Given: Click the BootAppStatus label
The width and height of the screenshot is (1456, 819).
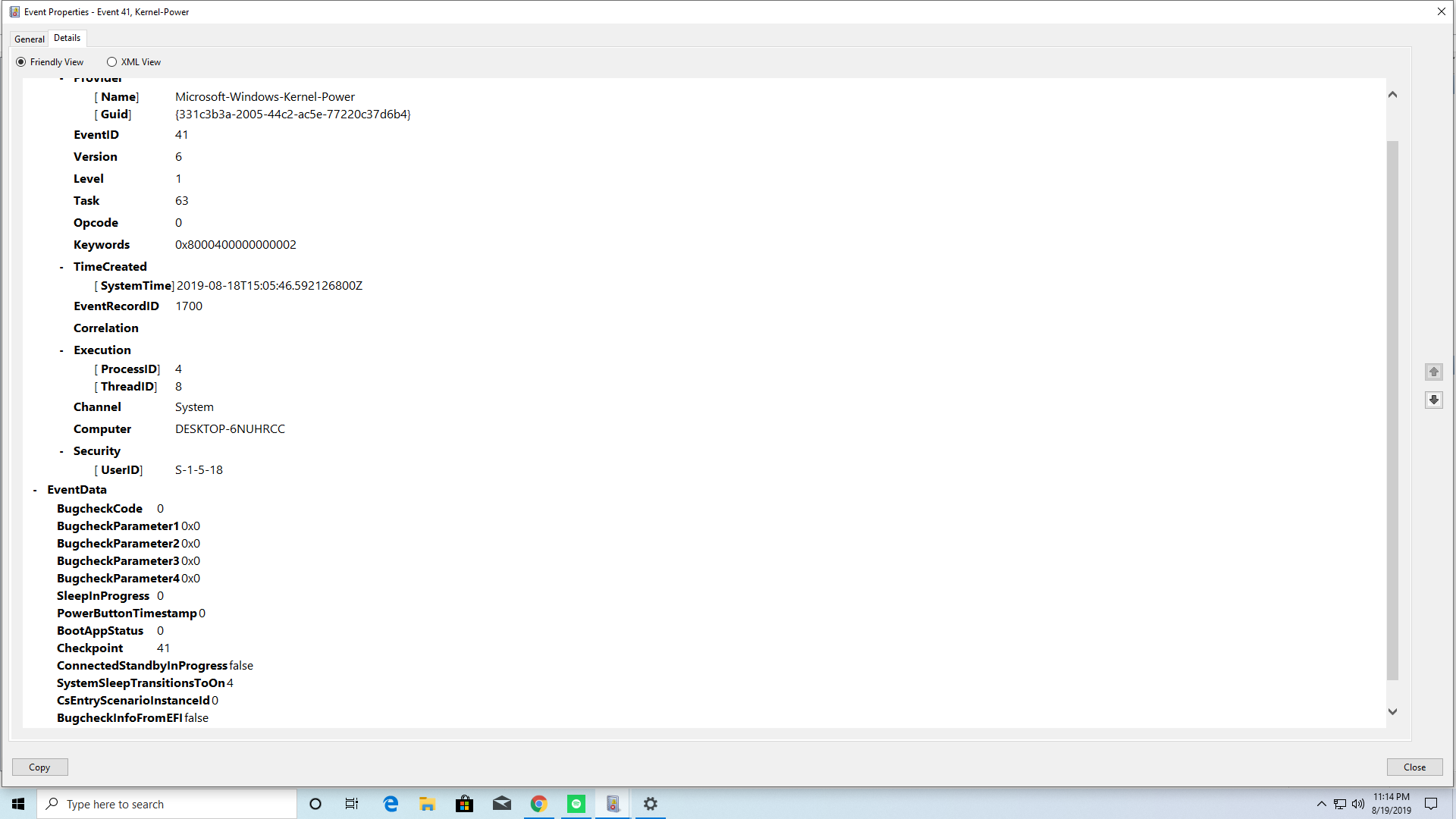Looking at the screenshot, I should tap(100, 631).
